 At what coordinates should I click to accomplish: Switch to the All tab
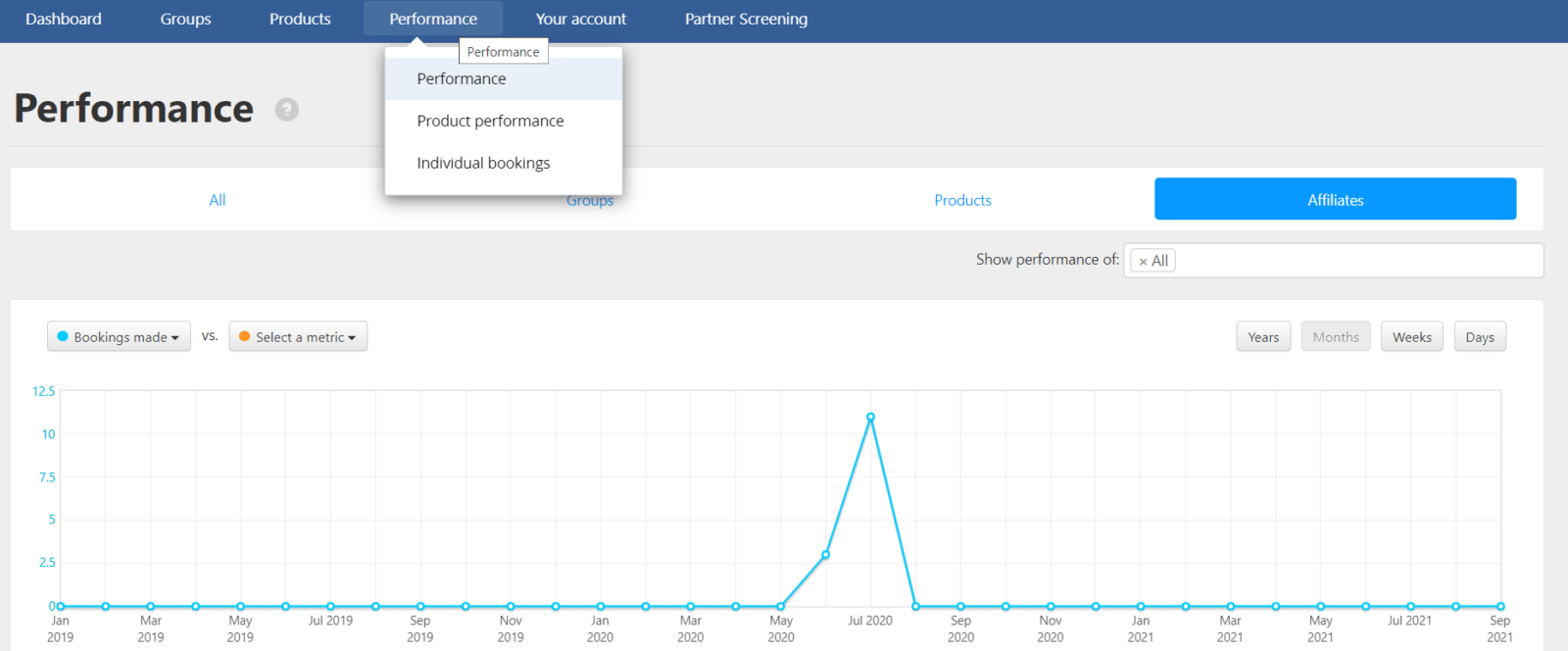point(218,200)
